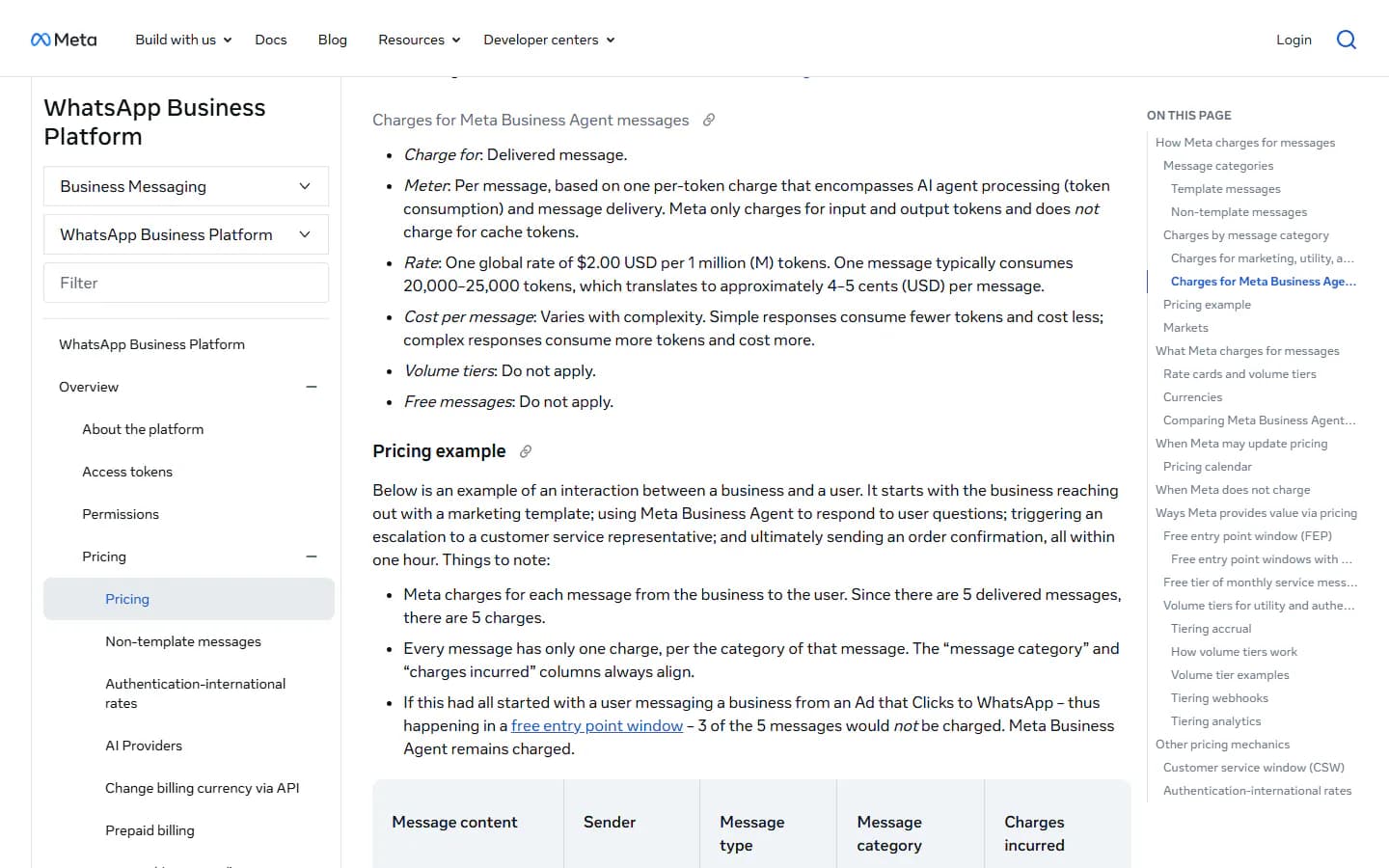Open Prepaid billing sidebar item

point(150,830)
